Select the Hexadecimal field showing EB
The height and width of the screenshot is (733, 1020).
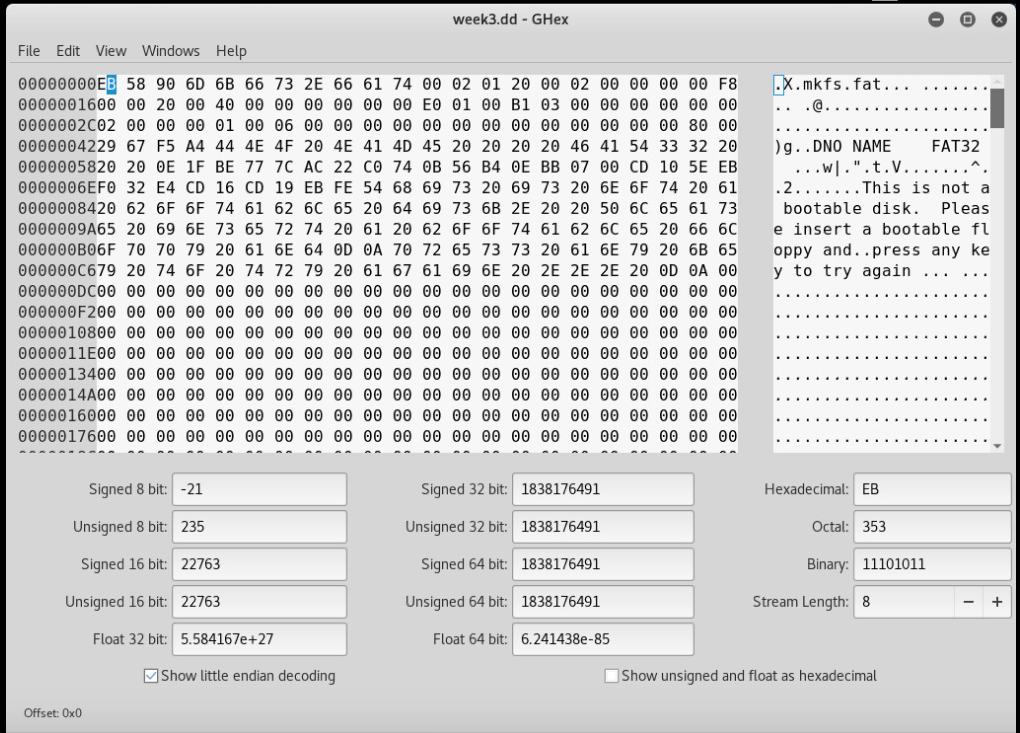(x=931, y=489)
